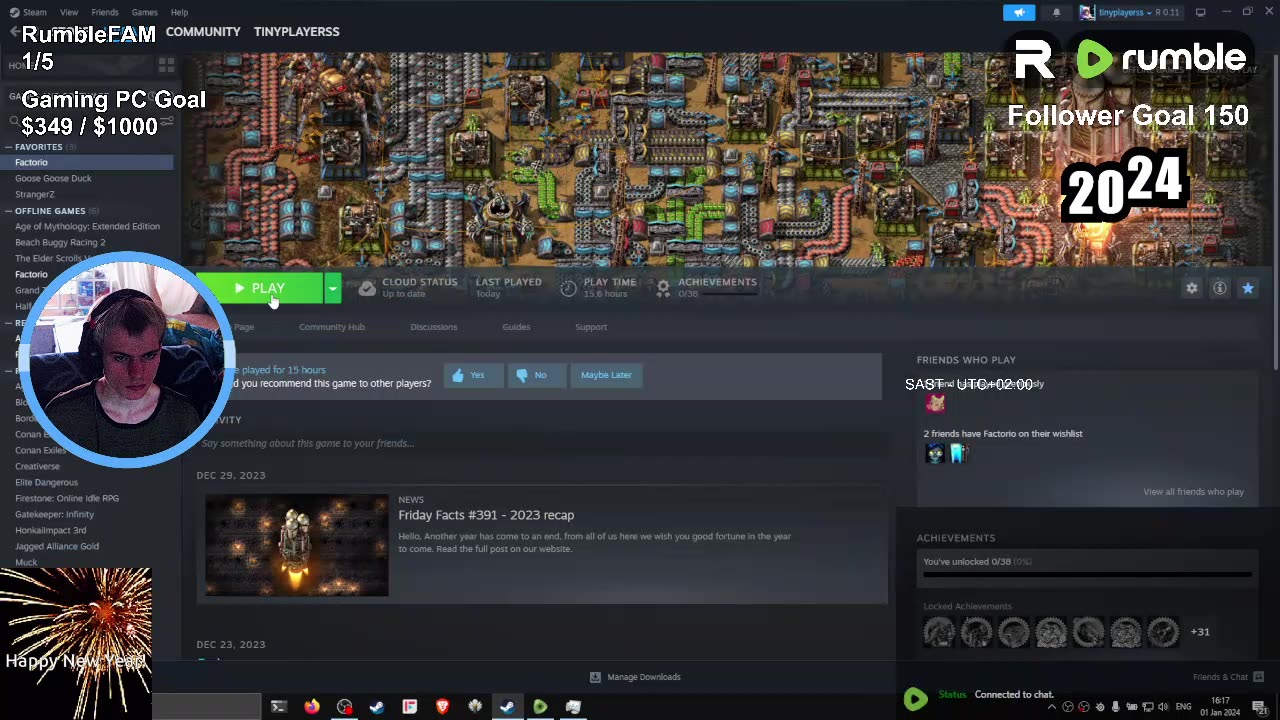Click the activity status input field
Viewport: 1280px width, 720px height.
(540, 443)
